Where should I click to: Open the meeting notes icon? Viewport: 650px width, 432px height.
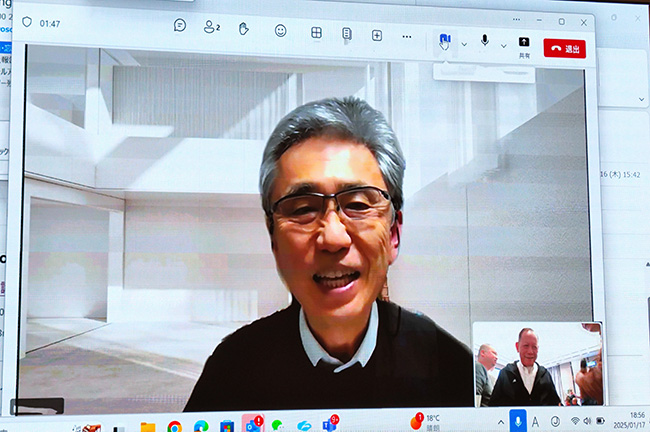click(347, 33)
